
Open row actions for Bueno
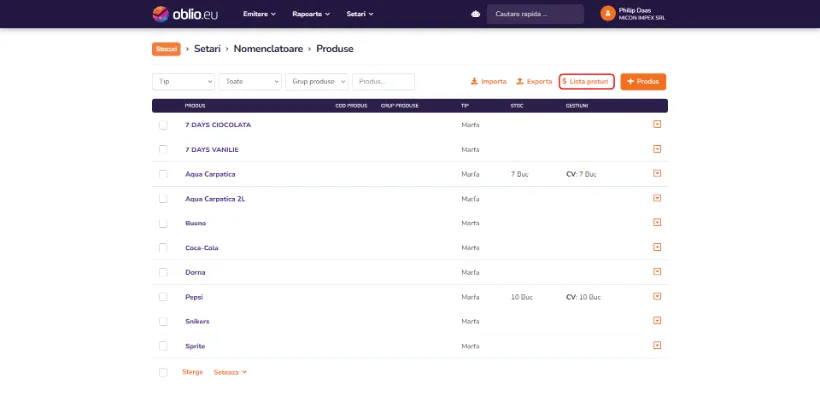coord(657,222)
